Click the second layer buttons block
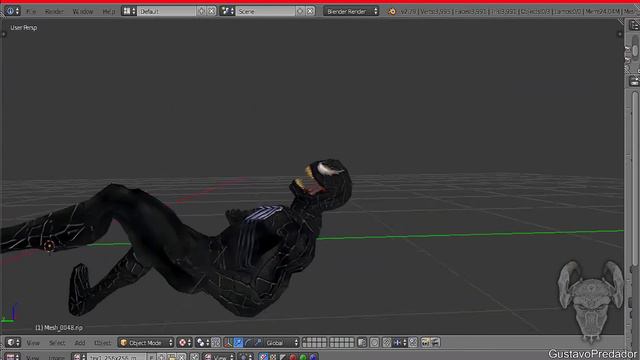 pos(342,342)
